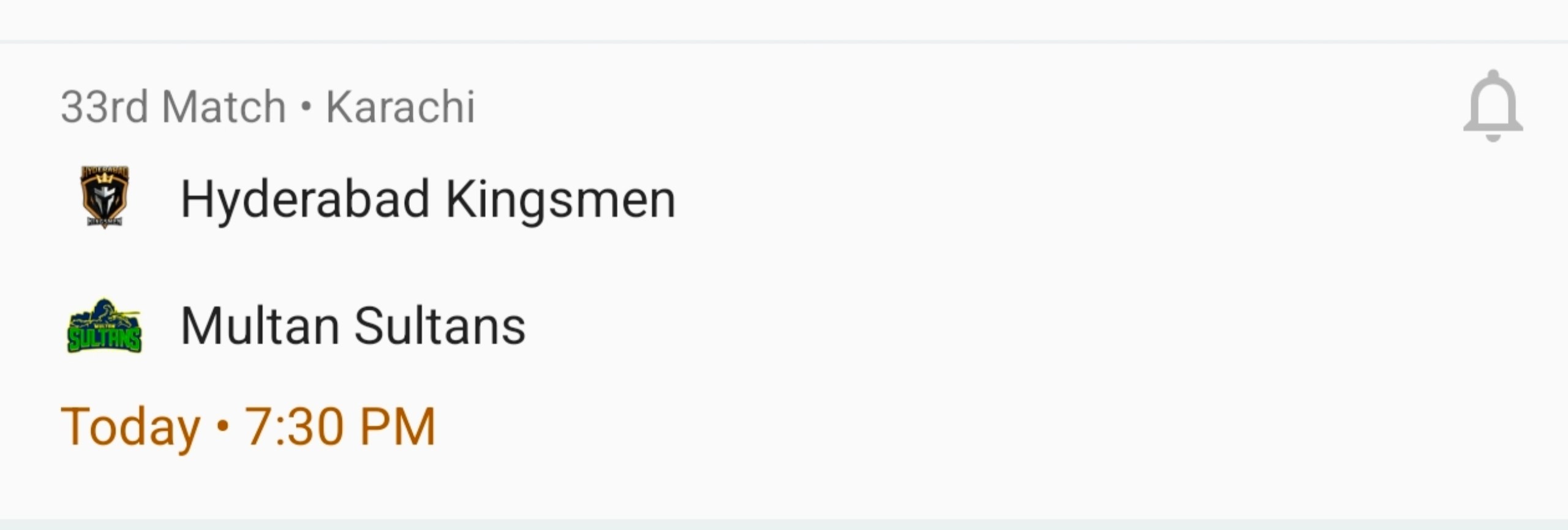The height and width of the screenshot is (530, 1568).
Task: Click the word "Match" in the header
Action: (x=224, y=107)
